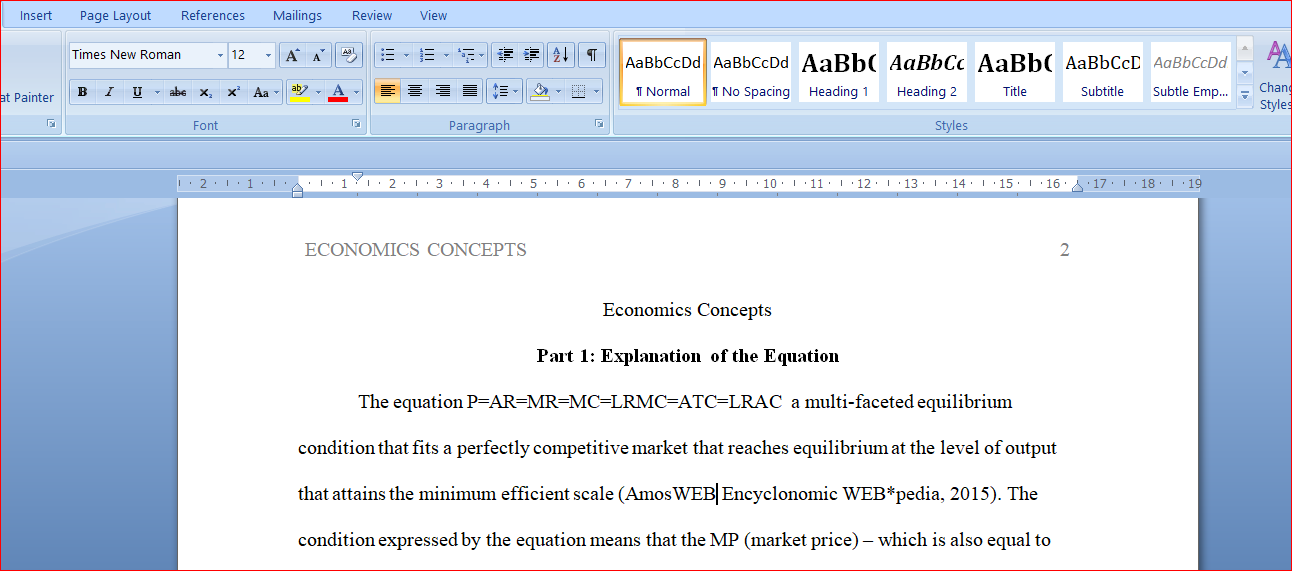Open the font name dropdown

(220, 55)
